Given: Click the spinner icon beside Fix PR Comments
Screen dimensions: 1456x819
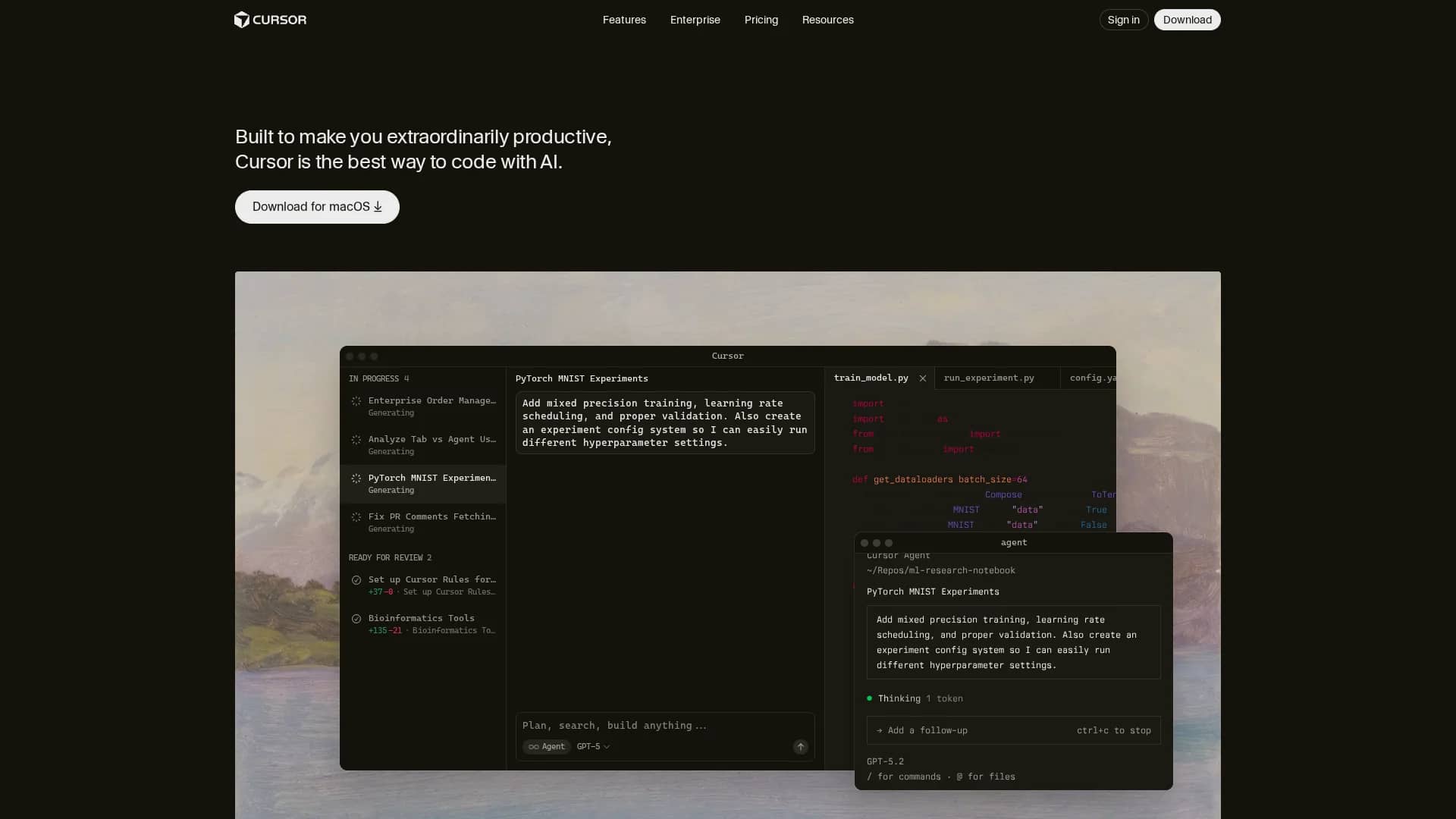Looking at the screenshot, I should click(x=356, y=517).
